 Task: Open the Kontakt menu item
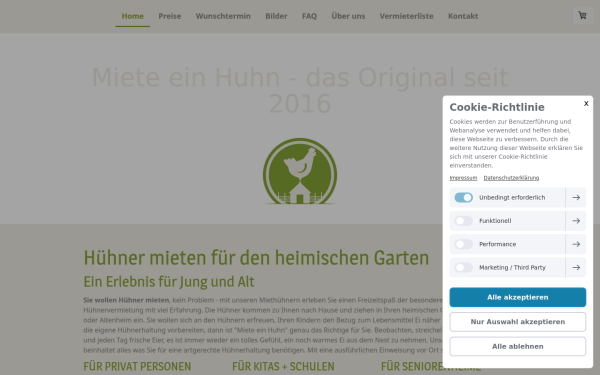point(463,16)
